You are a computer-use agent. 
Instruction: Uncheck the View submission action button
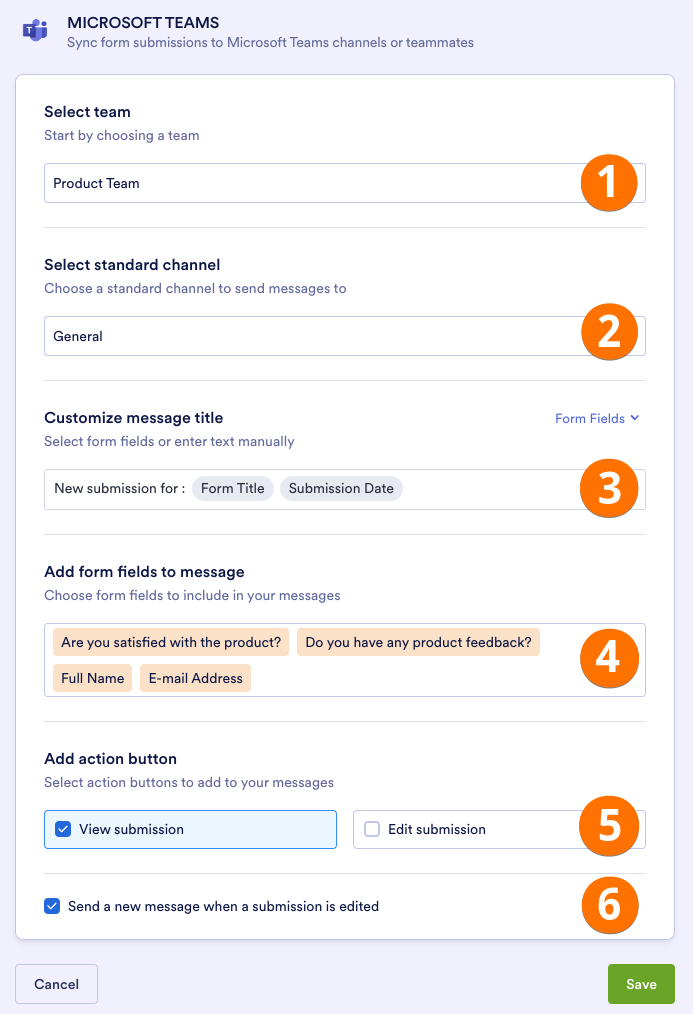click(63, 829)
